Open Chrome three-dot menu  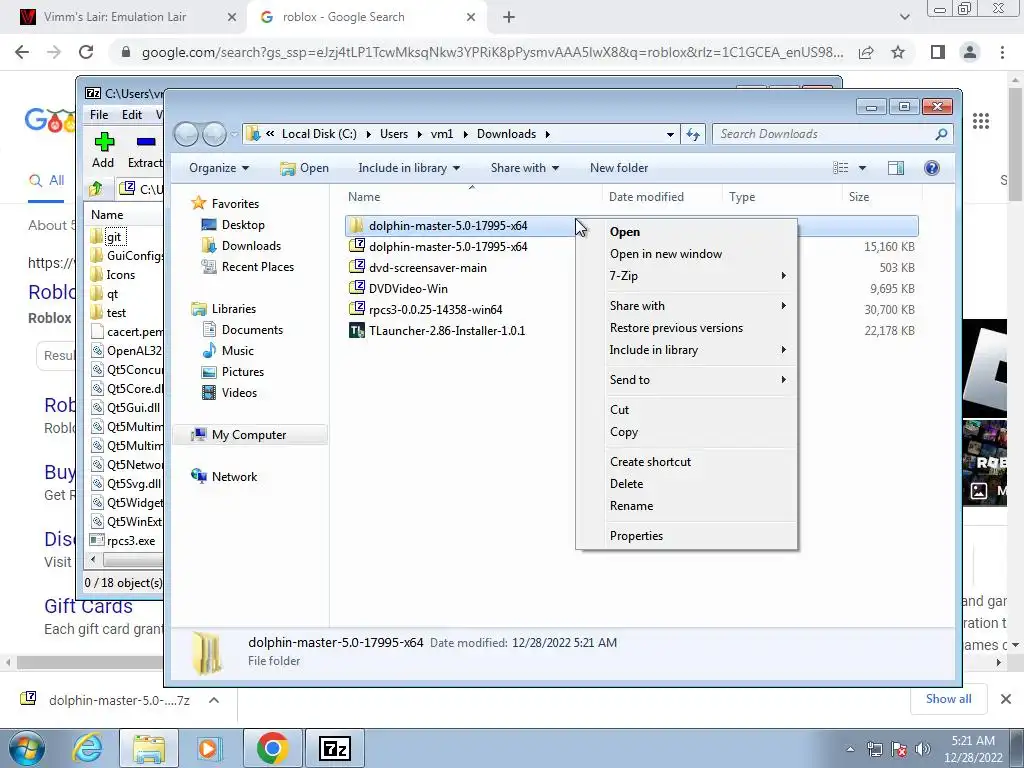click(1002, 52)
